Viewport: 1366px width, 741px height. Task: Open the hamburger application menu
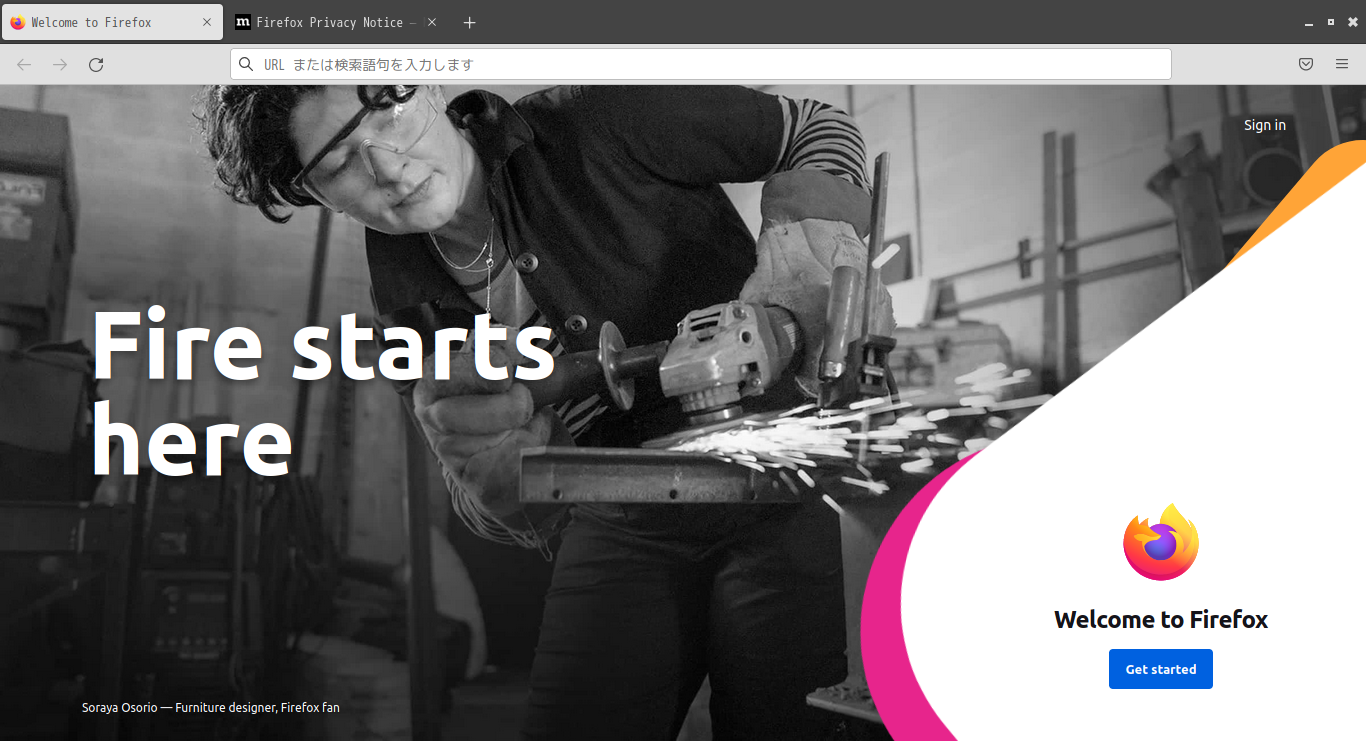(x=1342, y=64)
